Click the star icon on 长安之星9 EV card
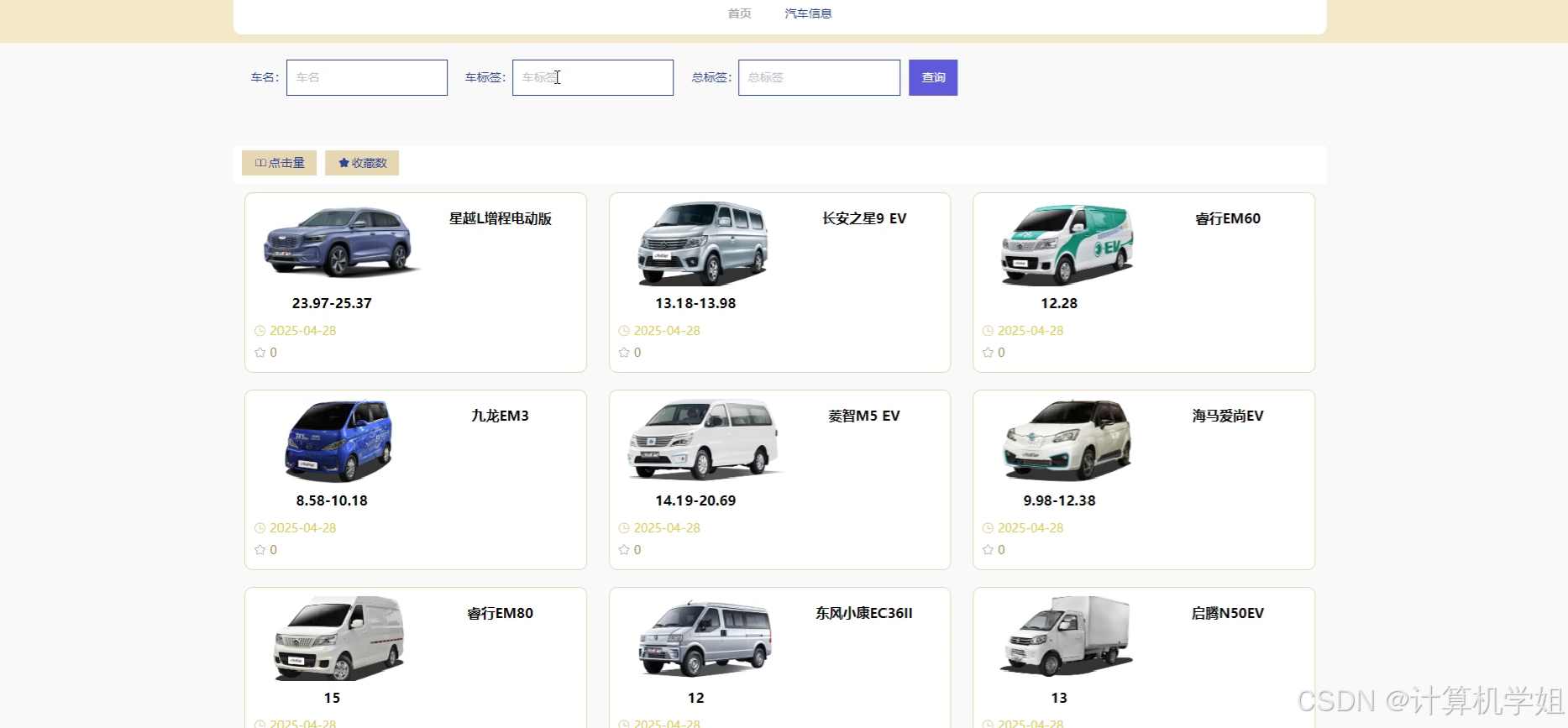1568x728 pixels. click(624, 353)
